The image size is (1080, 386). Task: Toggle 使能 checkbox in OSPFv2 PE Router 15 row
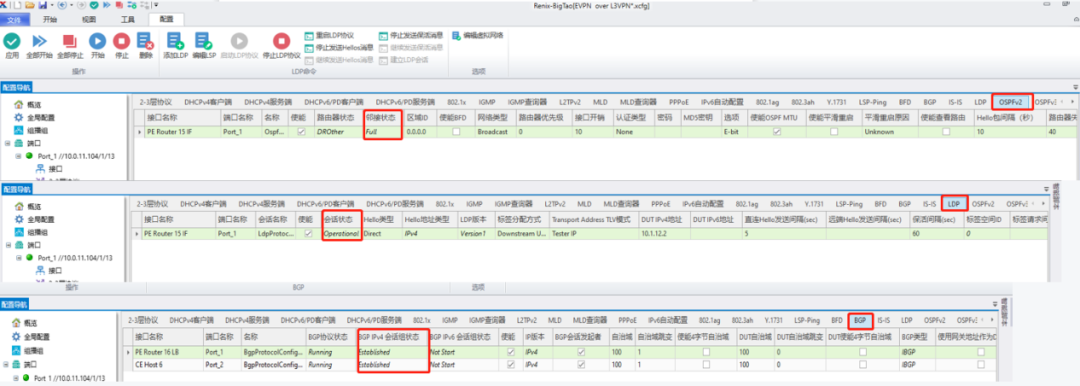pyautogui.click(x=300, y=131)
